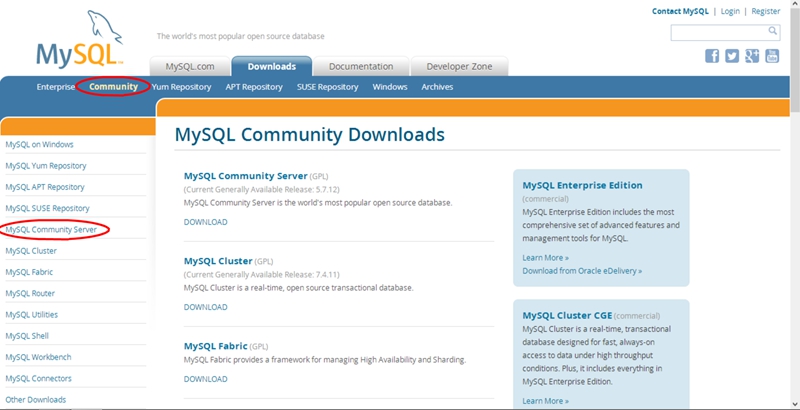
Task: Click the Register link
Action: [766, 11]
